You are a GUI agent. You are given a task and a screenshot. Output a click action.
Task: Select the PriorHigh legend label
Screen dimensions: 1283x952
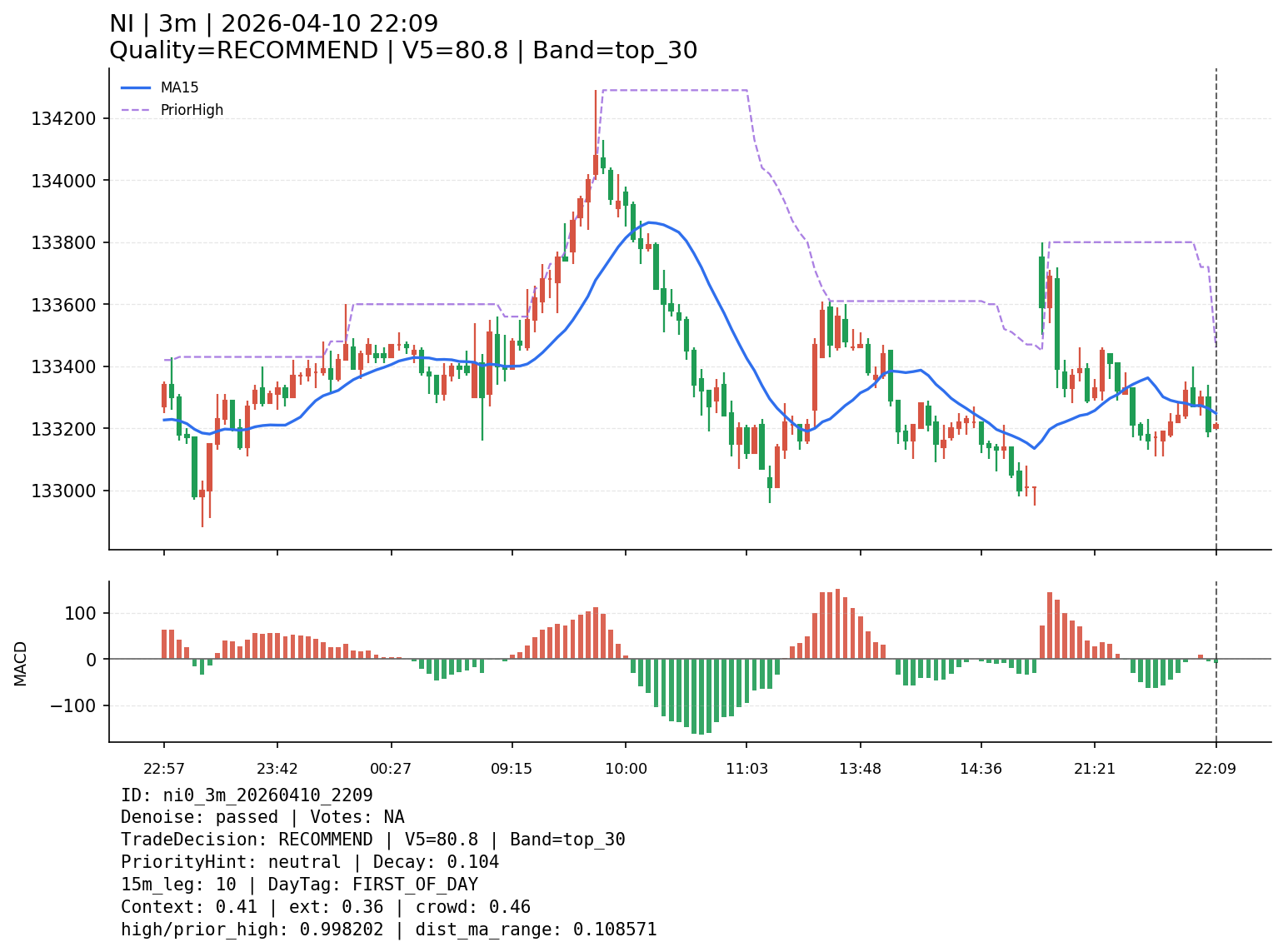(192, 110)
